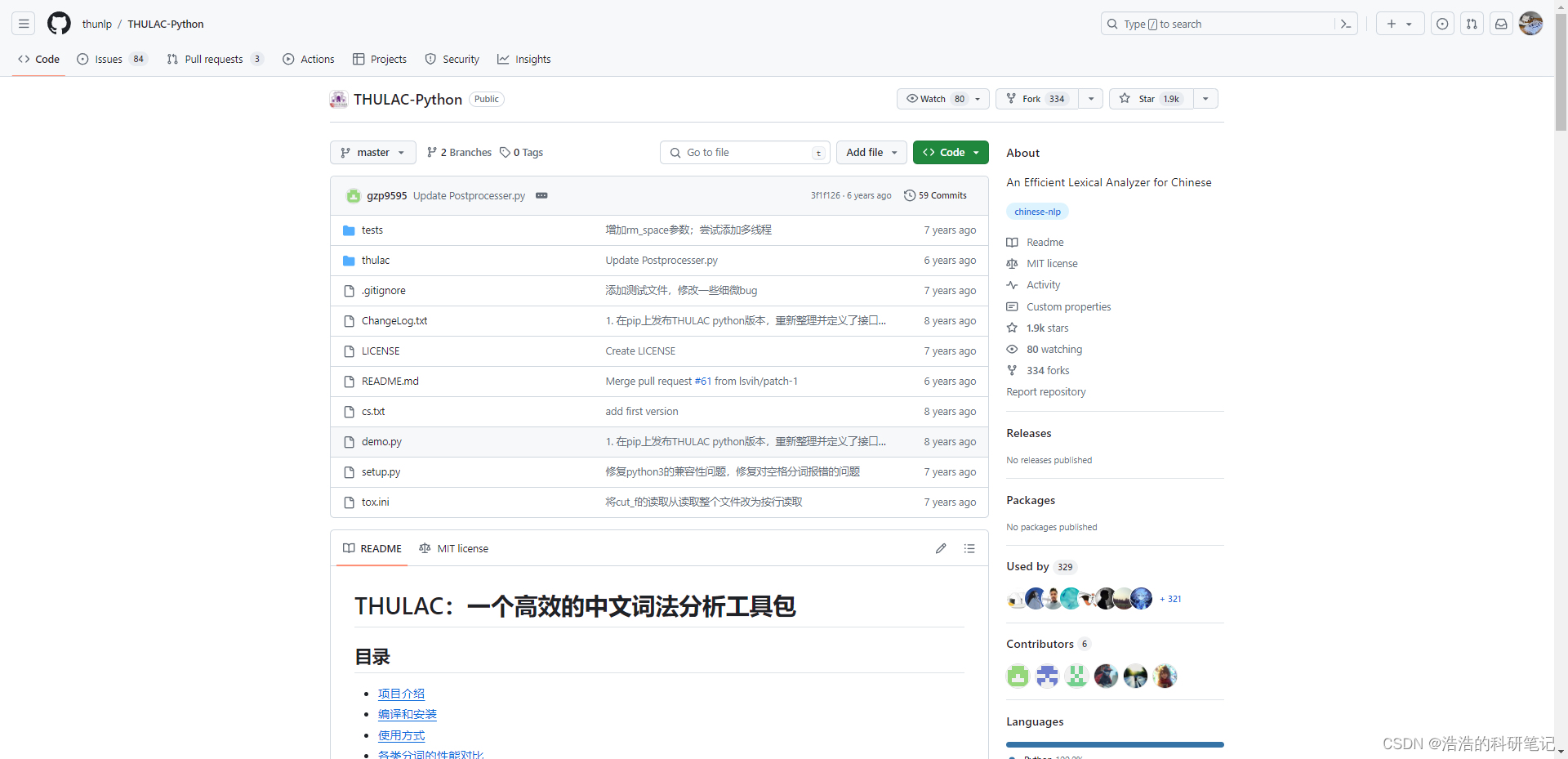Open gzp9595 author avatar
This screenshot has width=1568, height=759.
click(x=353, y=195)
